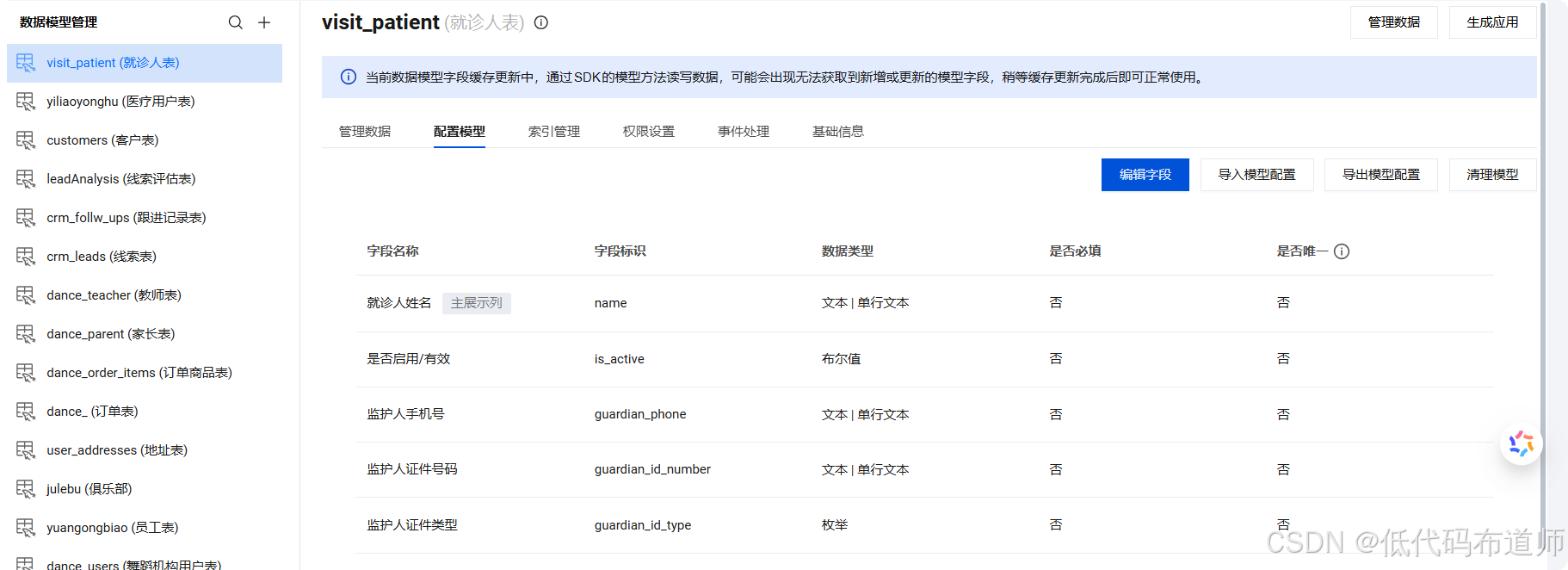Select leadAnalysis (线索评估表) model

(145, 179)
